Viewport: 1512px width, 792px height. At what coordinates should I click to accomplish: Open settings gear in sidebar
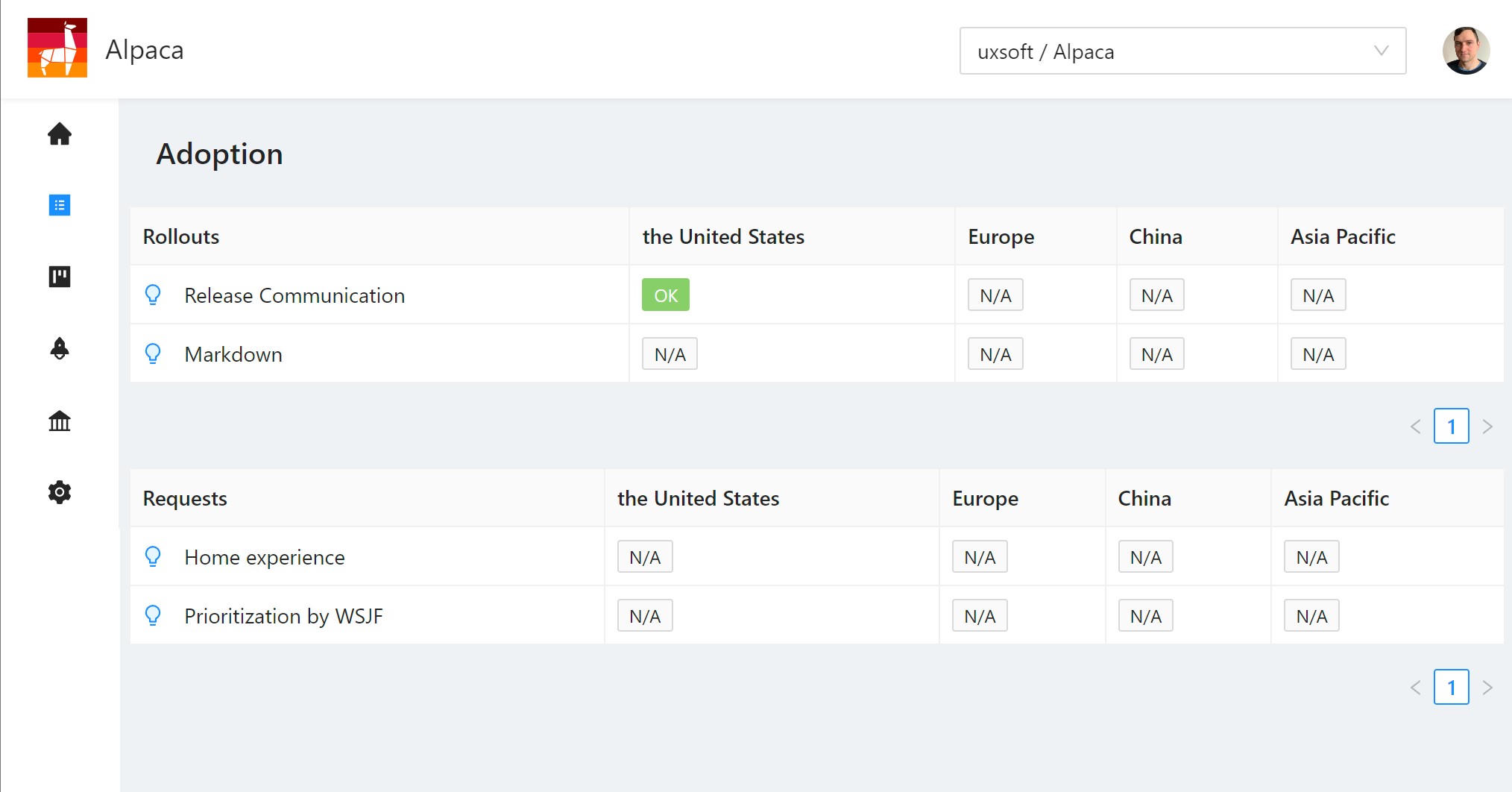(60, 492)
